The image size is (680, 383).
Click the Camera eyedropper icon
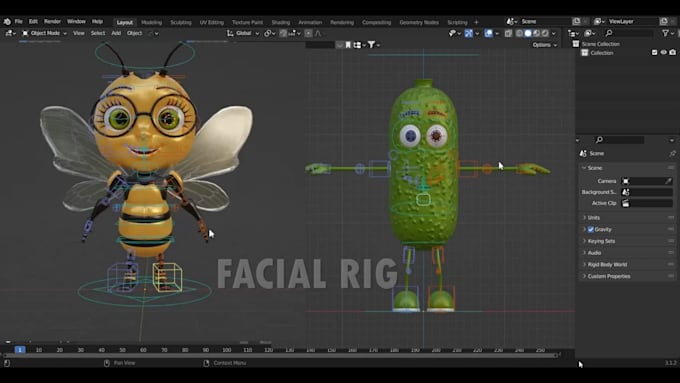coord(669,181)
